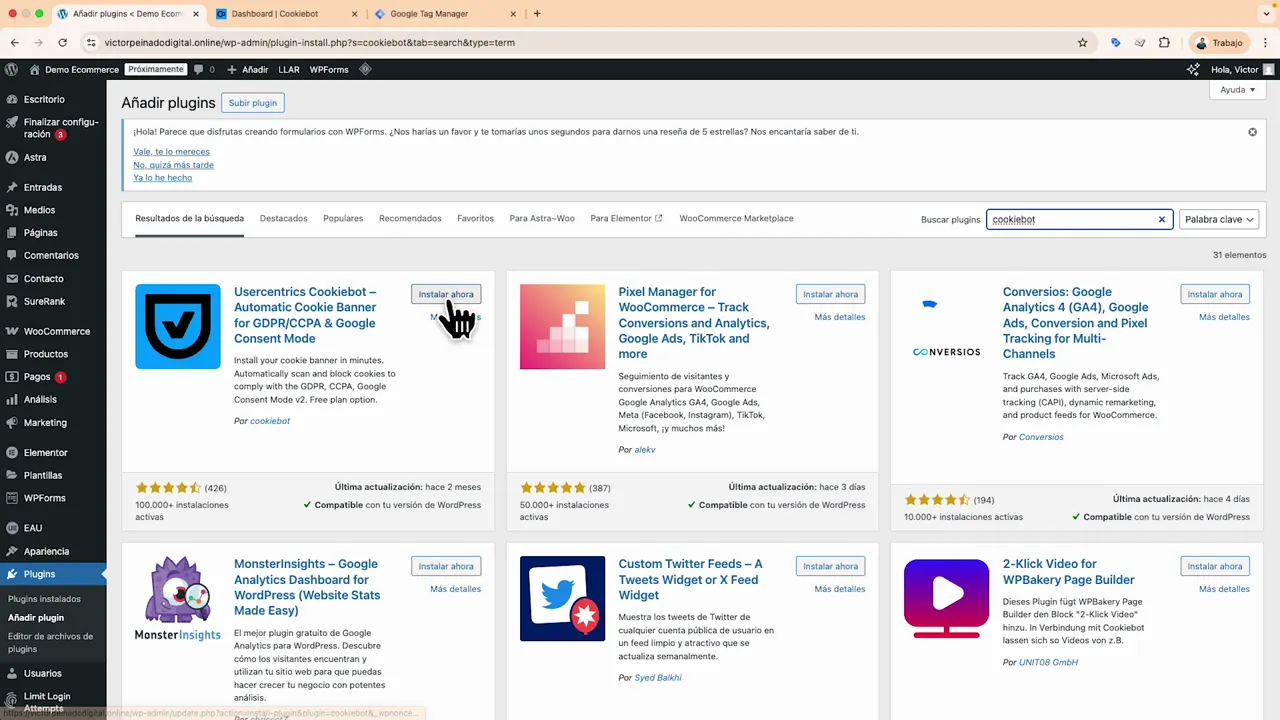
Task: Click the diamond icon beside WPForms in the admin bar
Action: click(365, 69)
